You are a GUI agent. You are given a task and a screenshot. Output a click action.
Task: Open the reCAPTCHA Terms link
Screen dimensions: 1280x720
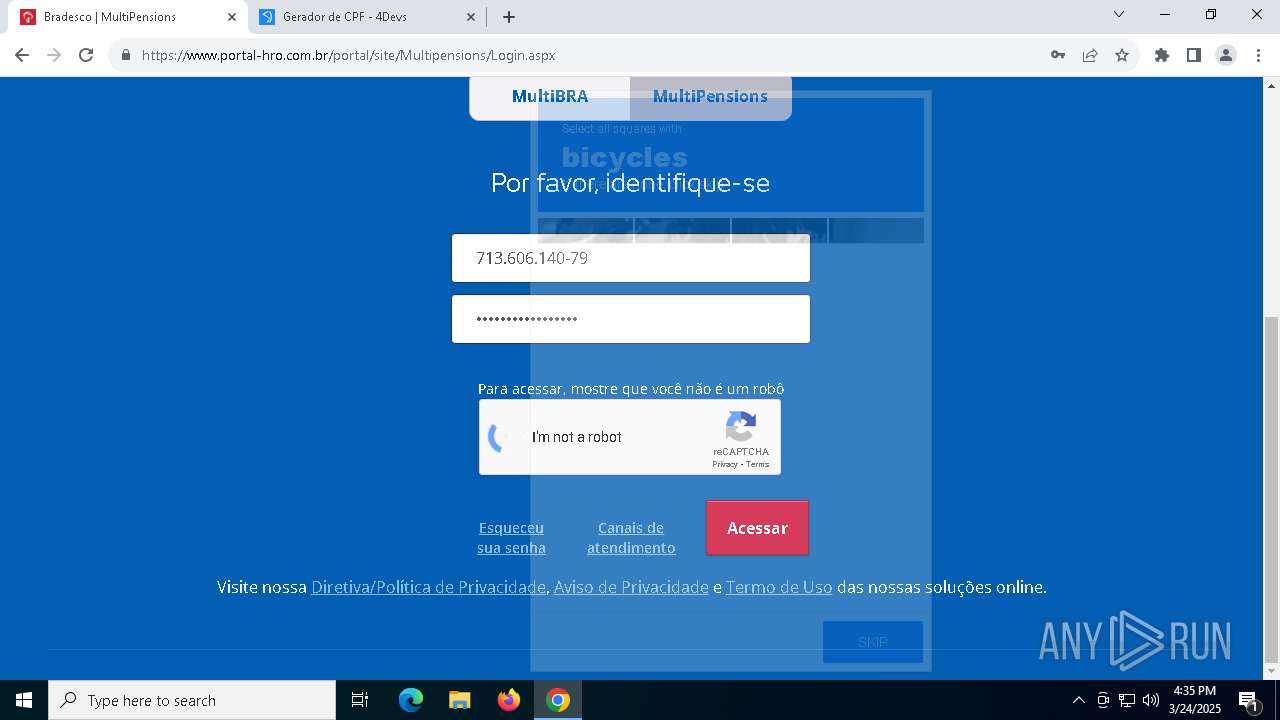[x=758, y=465]
